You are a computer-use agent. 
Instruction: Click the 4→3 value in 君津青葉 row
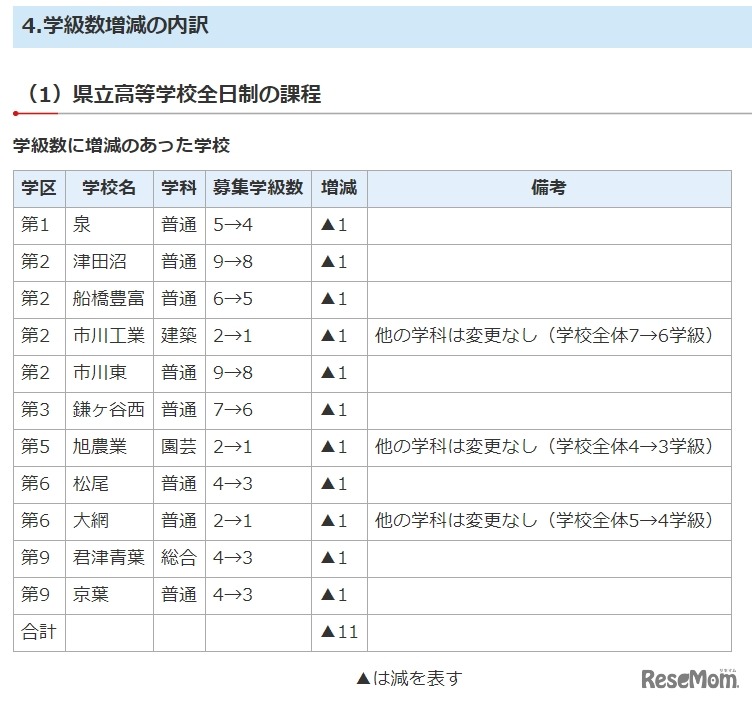pyautogui.click(x=233, y=558)
